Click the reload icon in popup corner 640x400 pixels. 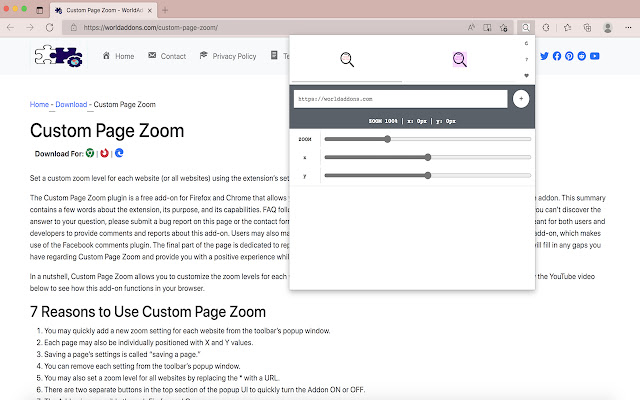(x=526, y=43)
